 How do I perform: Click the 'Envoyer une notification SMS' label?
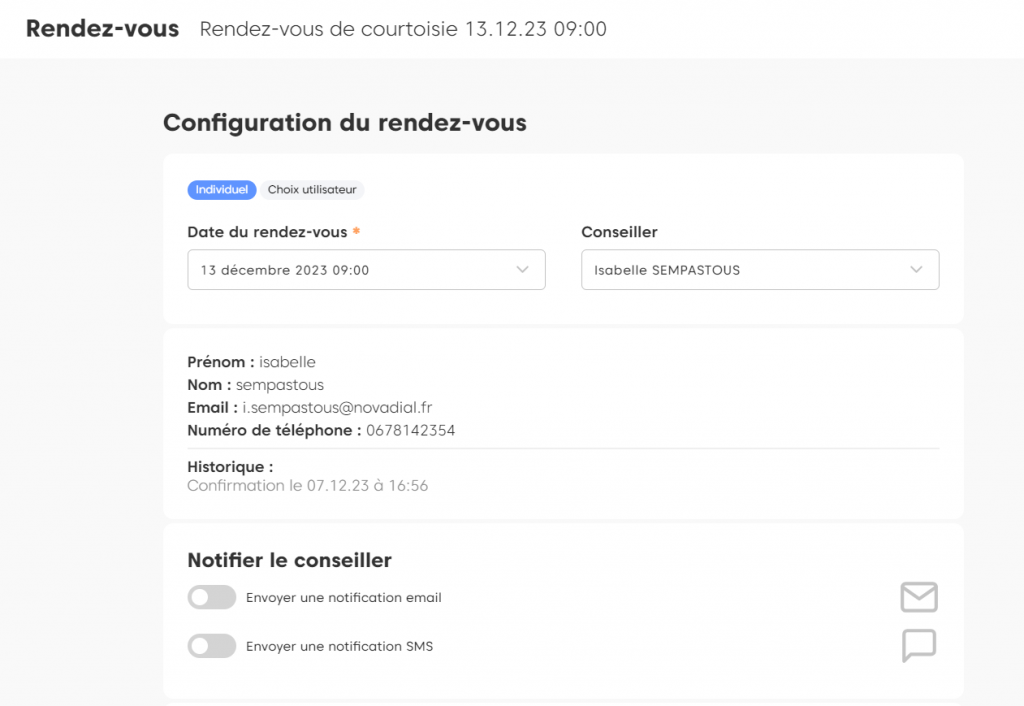pyautogui.click(x=339, y=646)
